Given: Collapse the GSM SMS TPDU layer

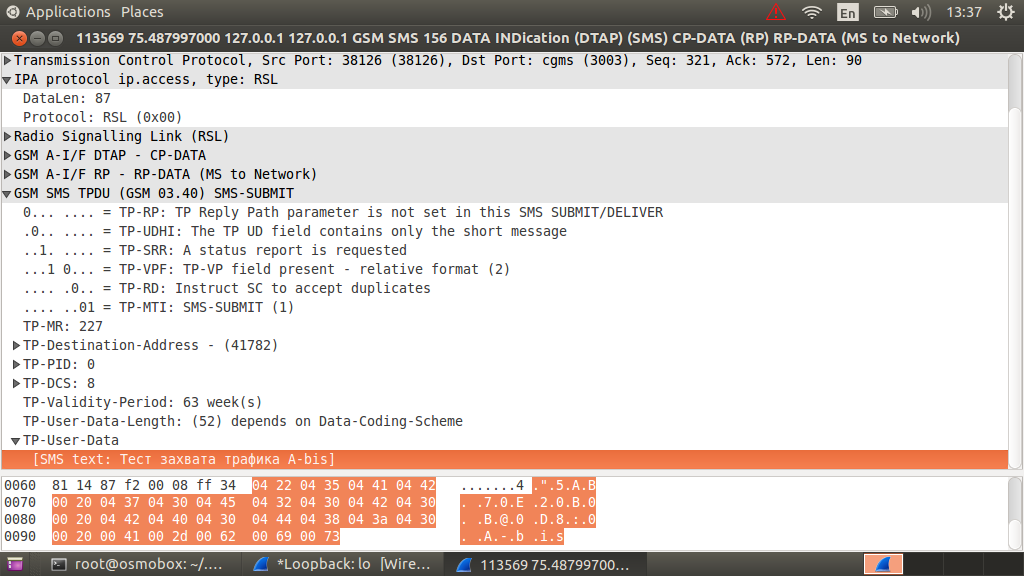Looking at the screenshot, I should [x=7, y=193].
